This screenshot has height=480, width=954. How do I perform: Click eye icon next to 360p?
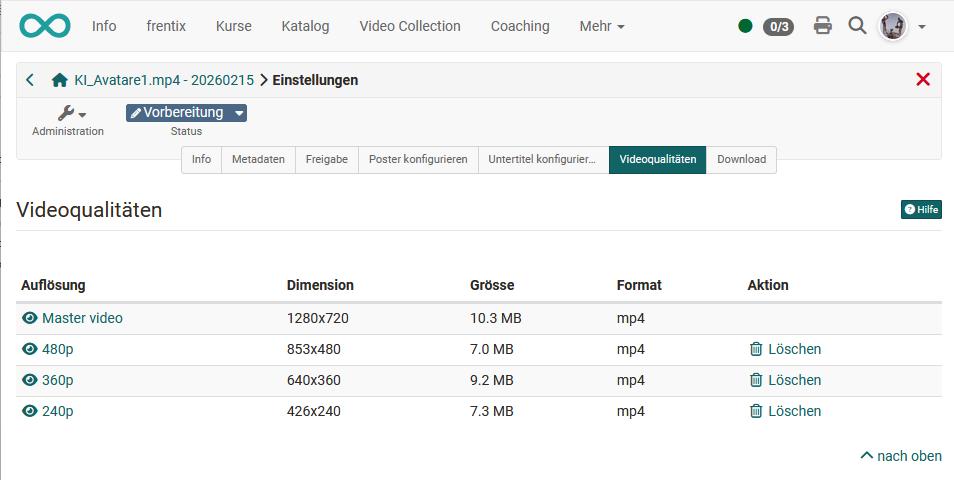(x=30, y=380)
